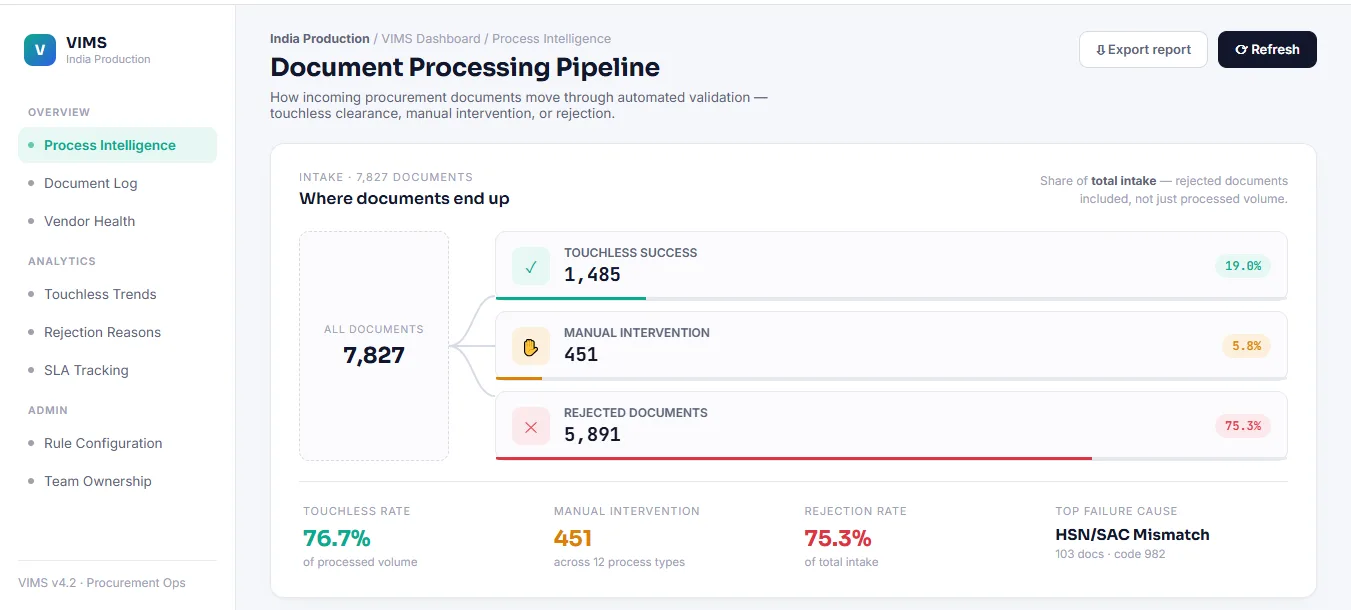1351x610 pixels.
Task: Click Manual Intervention progress bar
Action: pyautogui.click(x=891, y=378)
